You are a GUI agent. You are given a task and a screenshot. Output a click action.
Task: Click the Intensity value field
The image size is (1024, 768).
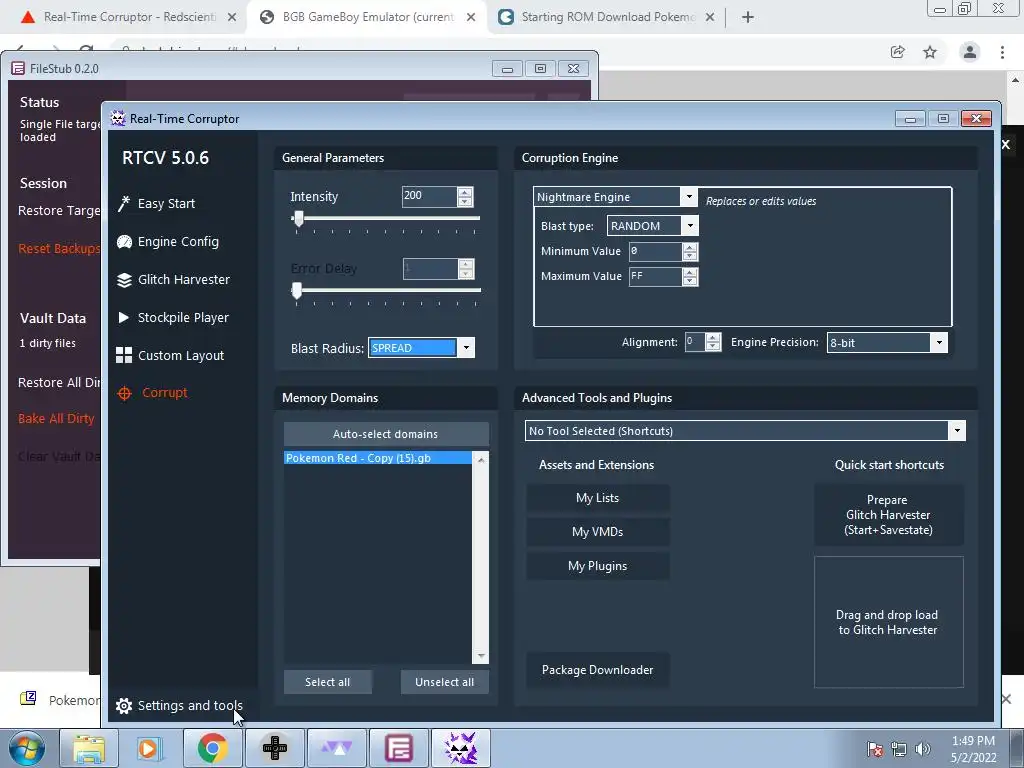pos(430,196)
